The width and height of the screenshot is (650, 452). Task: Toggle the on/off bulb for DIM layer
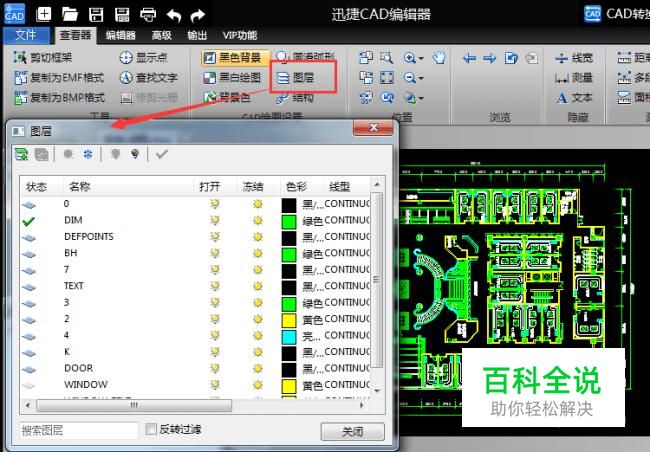tap(213, 220)
